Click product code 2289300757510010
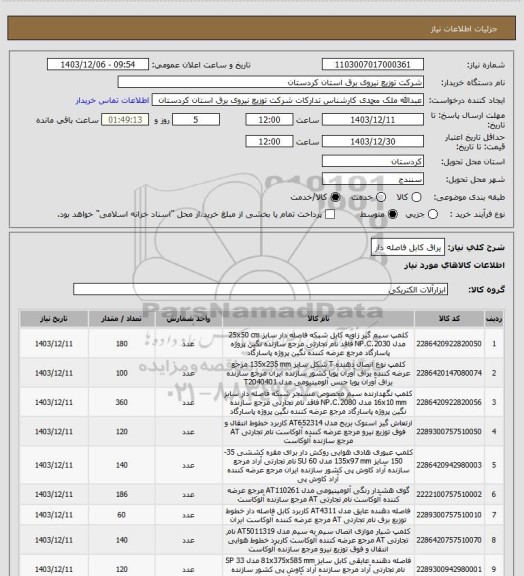 449,515
